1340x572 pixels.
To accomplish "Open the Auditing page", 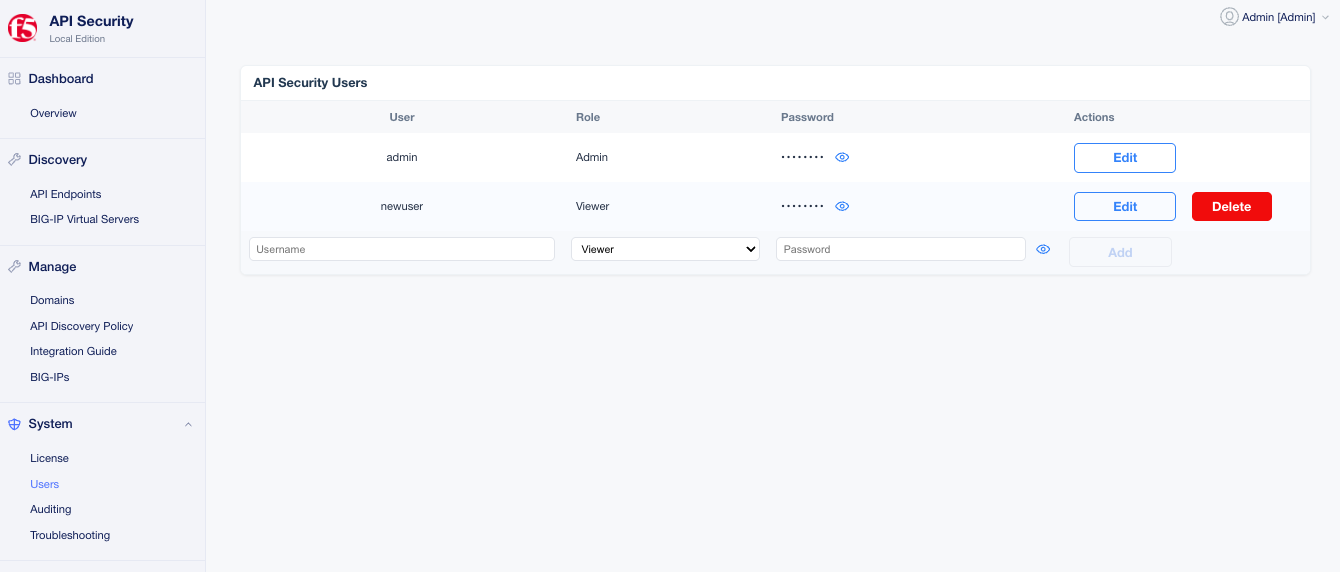I will click(x=51, y=510).
